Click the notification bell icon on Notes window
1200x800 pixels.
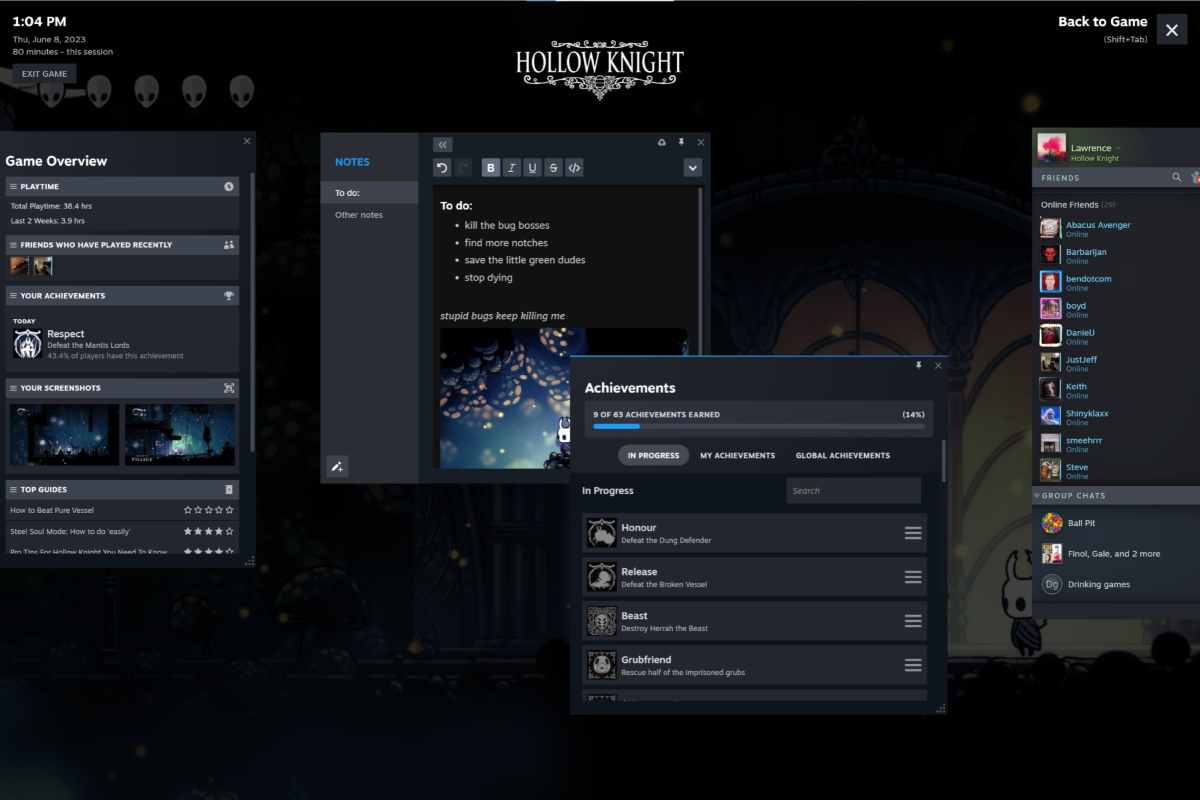point(661,143)
